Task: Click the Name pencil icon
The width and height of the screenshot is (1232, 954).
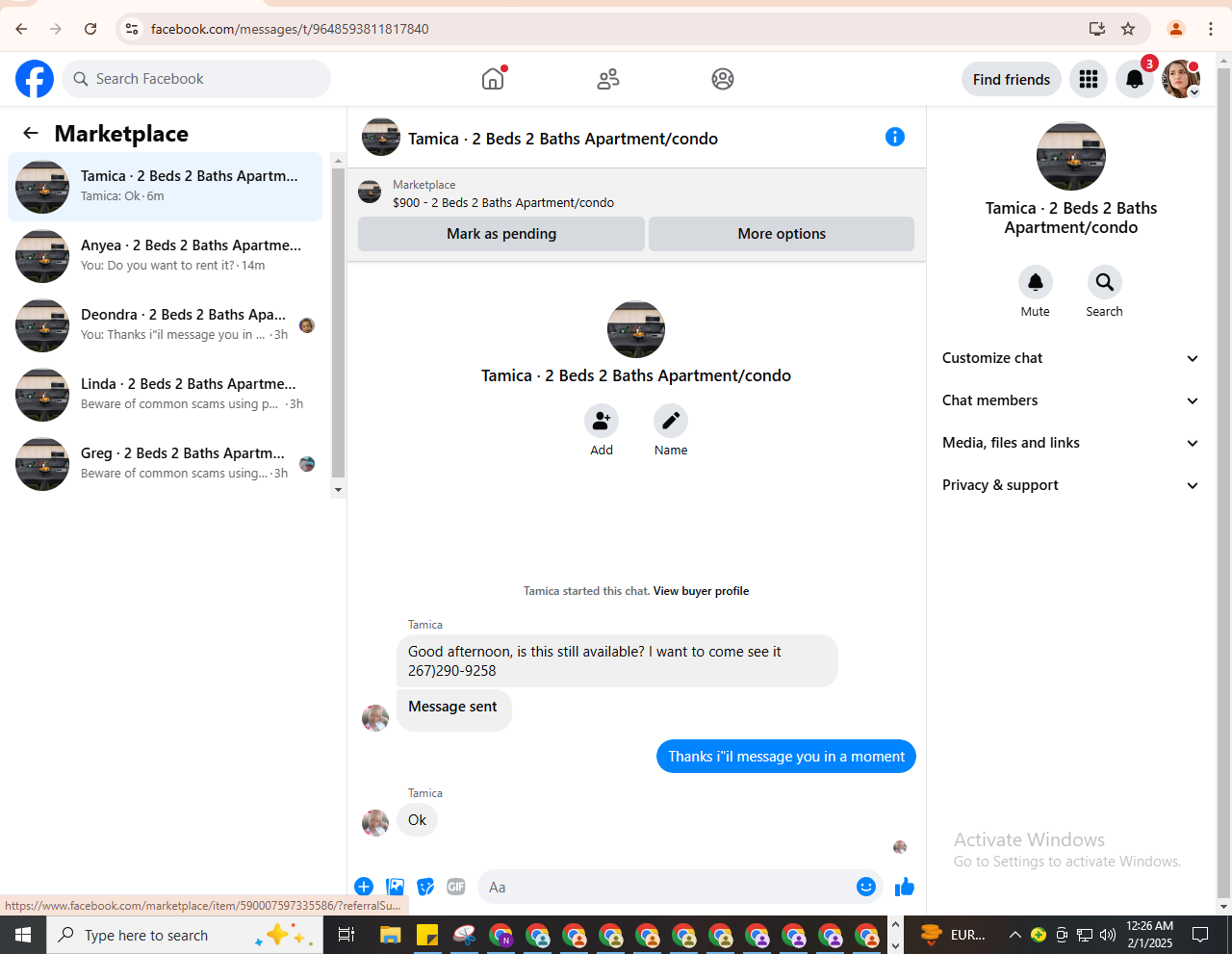Action: point(671,421)
